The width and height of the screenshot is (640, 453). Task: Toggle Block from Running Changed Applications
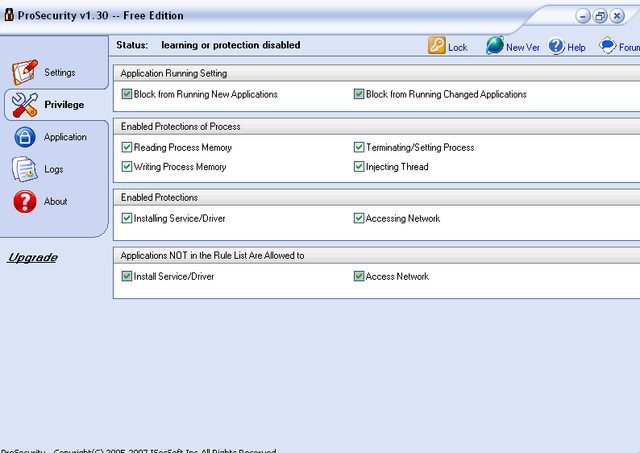tap(359, 94)
